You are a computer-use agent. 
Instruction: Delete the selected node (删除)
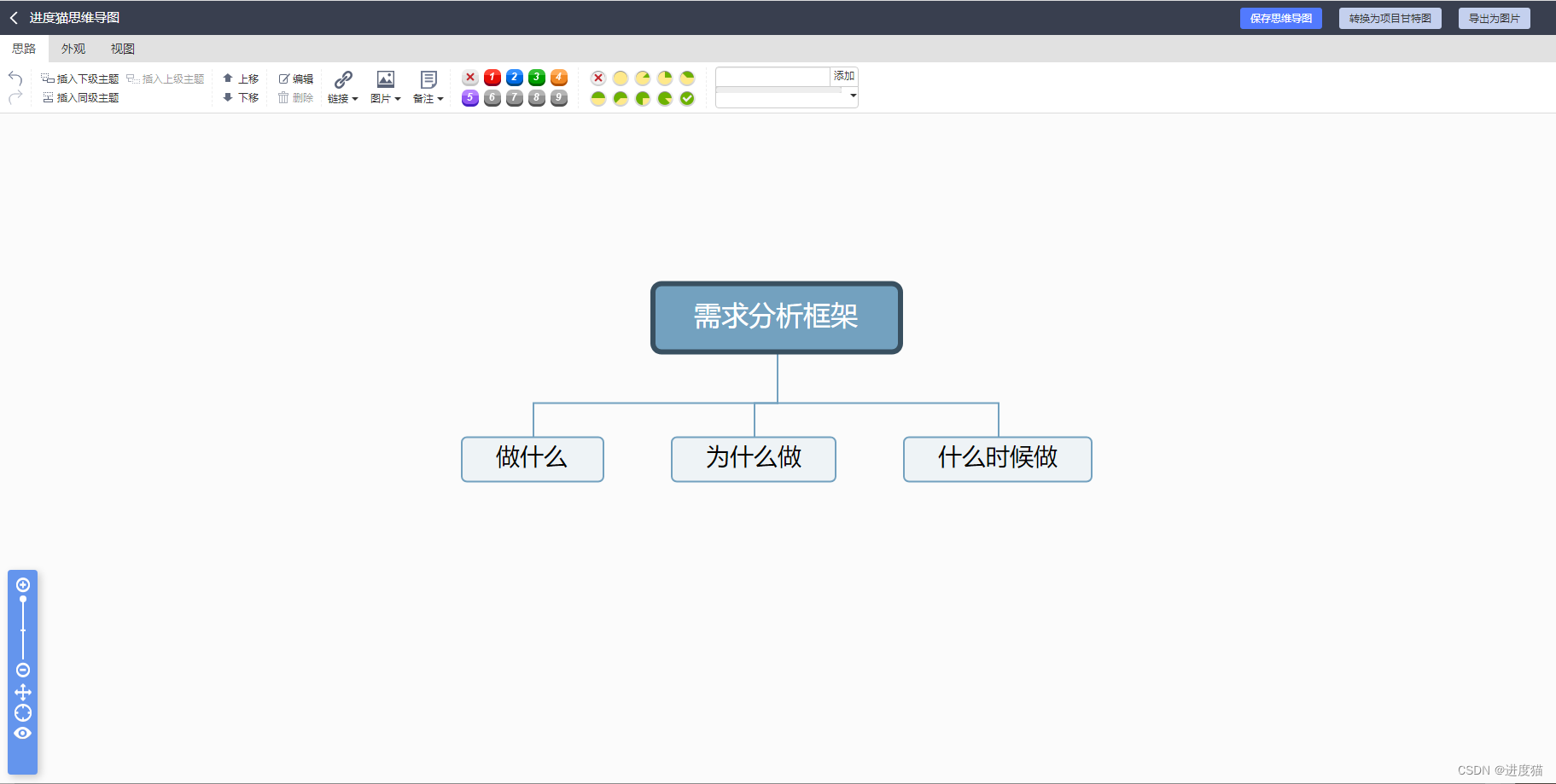296,98
